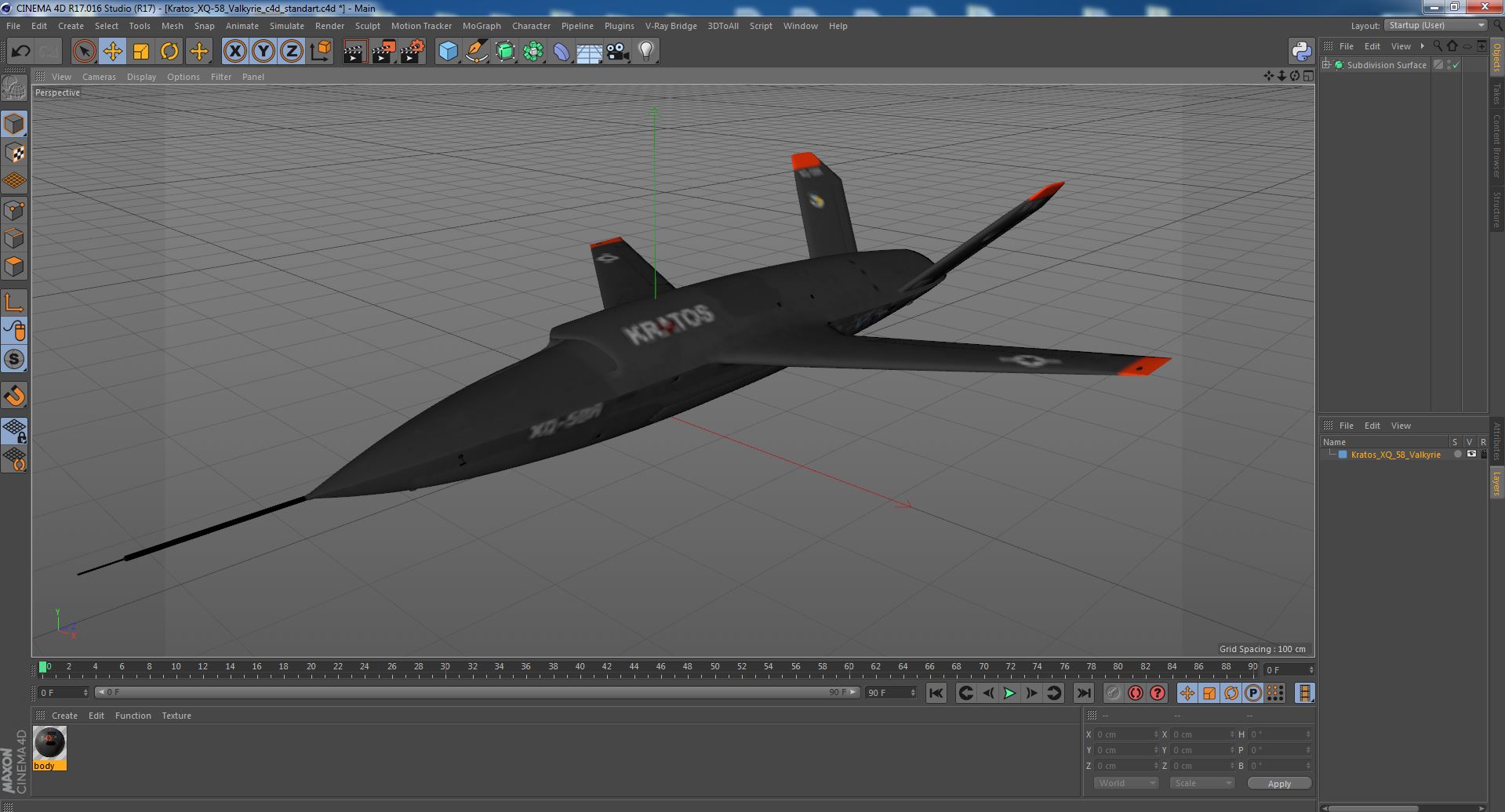This screenshot has width=1505, height=812.
Task: Switch to Edges mode
Action: (14, 238)
